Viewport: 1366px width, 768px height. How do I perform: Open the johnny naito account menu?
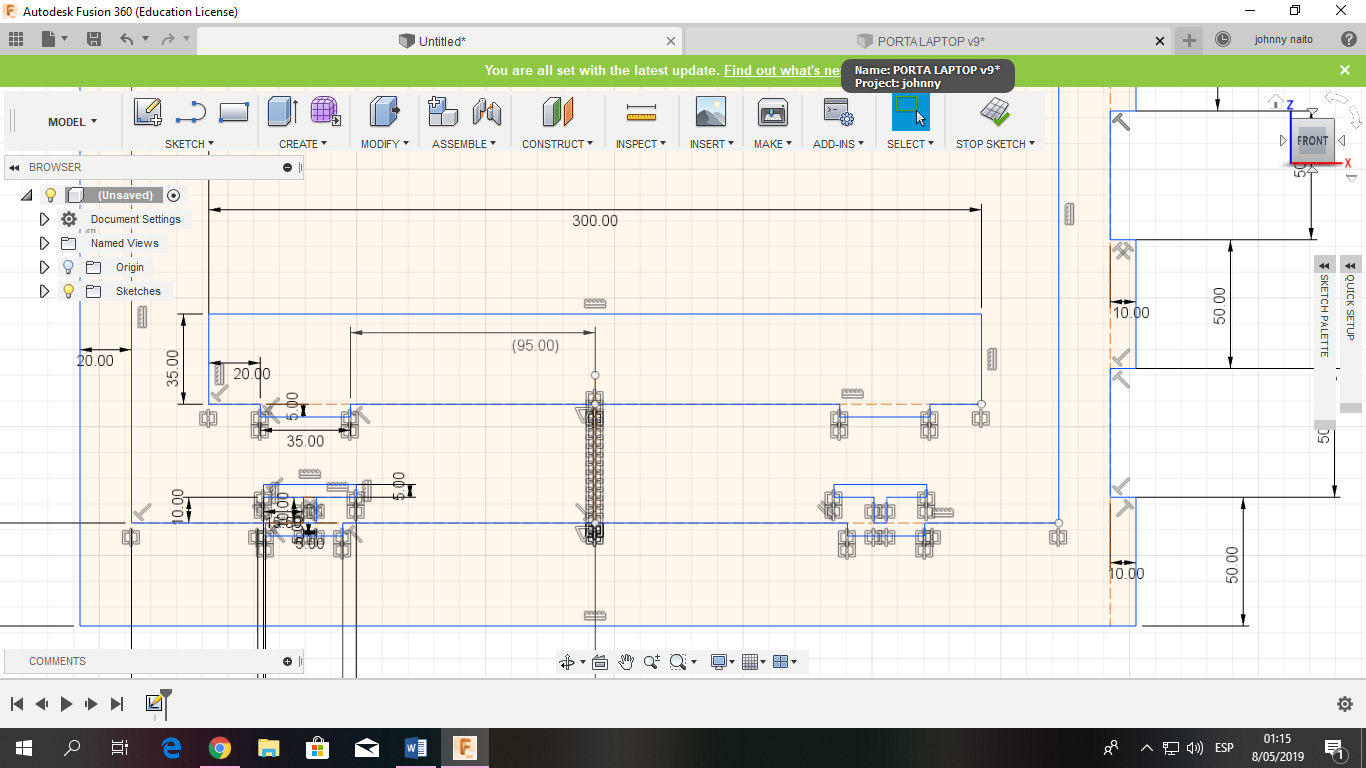(x=1284, y=40)
